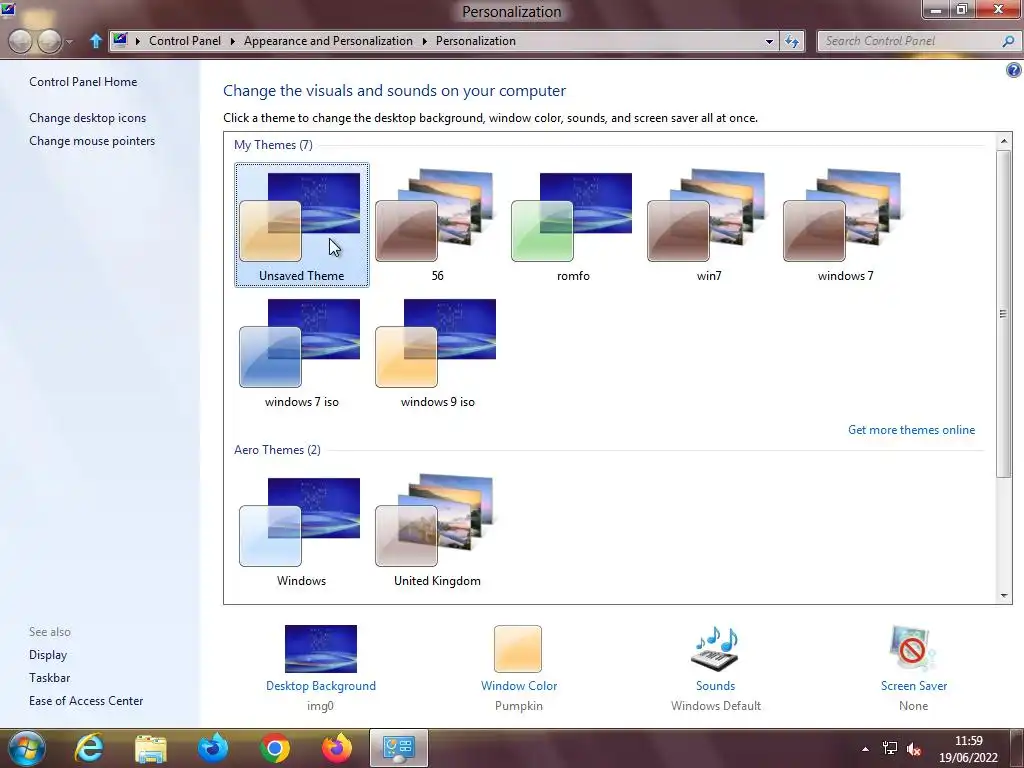Open the address bar history dropdown
The image size is (1024, 768).
point(769,41)
